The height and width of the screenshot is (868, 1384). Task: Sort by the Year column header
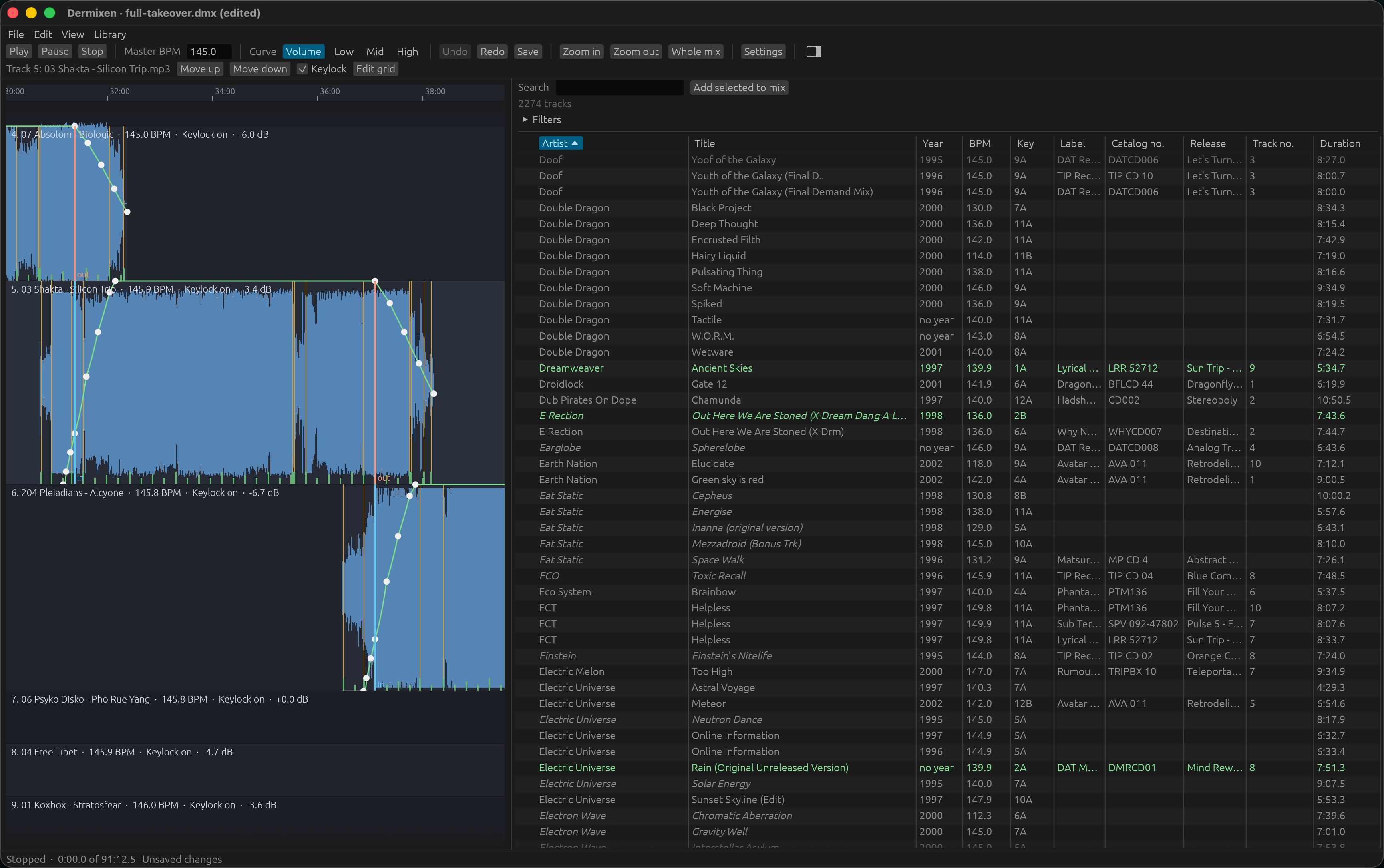pos(932,143)
